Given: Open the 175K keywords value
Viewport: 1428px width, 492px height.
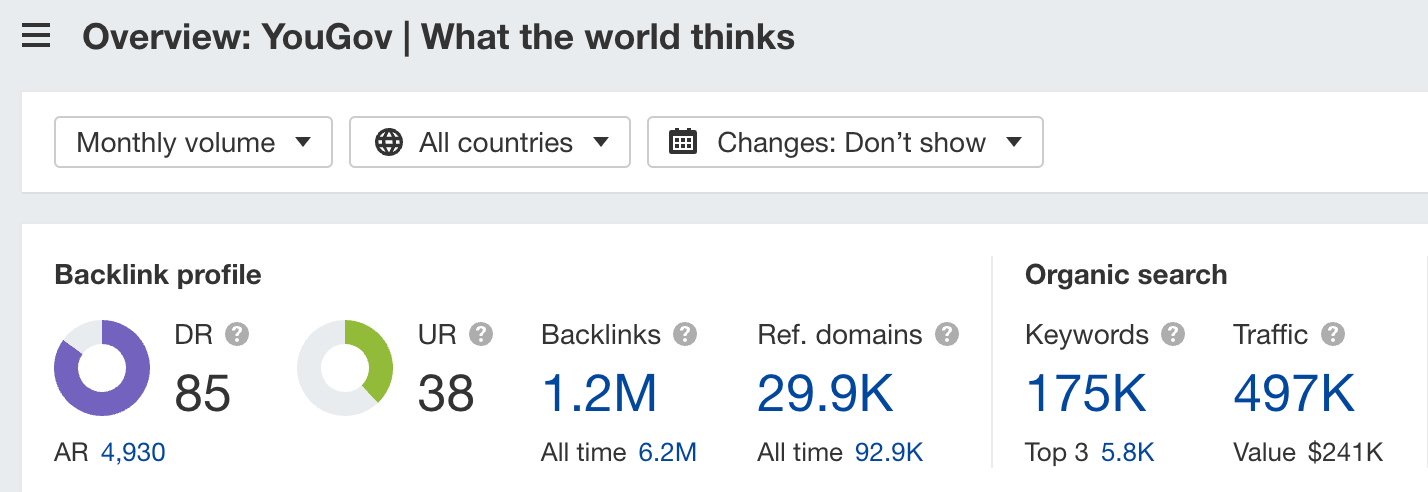Looking at the screenshot, I should (x=1086, y=393).
